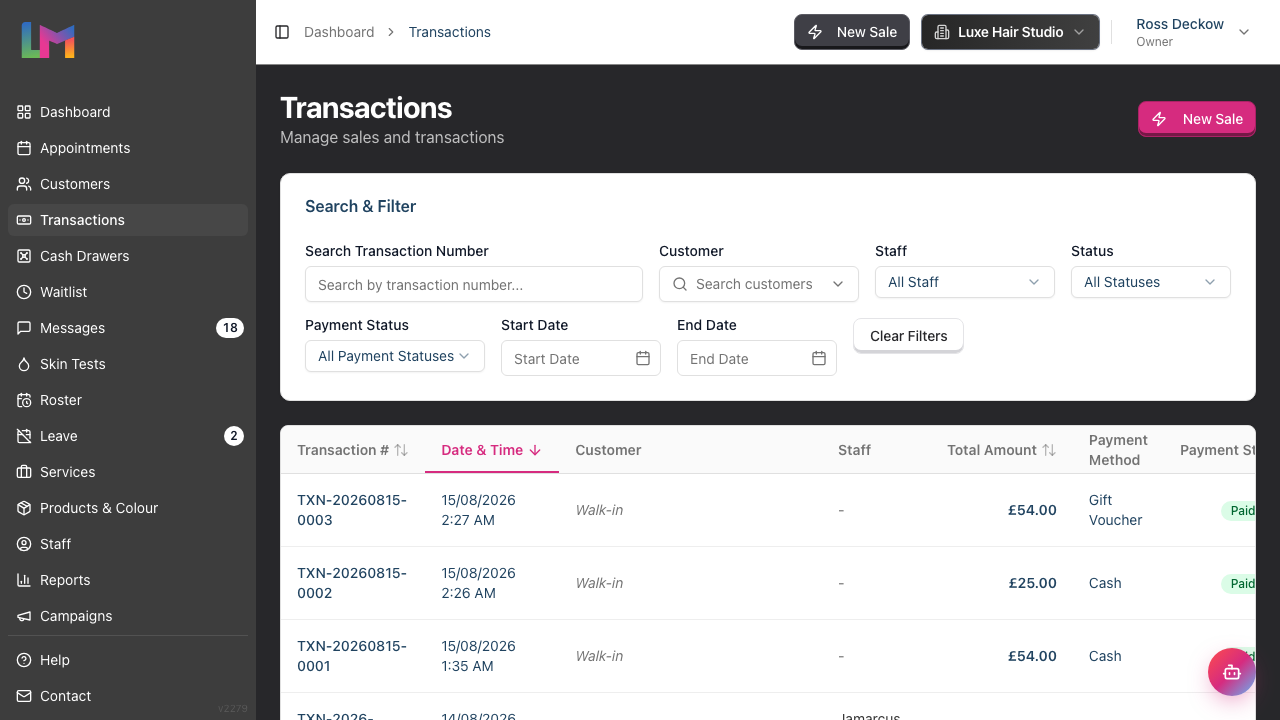Click the Clear Filters button
The width and height of the screenshot is (1280, 720).
pyautogui.click(x=908, y=336)
